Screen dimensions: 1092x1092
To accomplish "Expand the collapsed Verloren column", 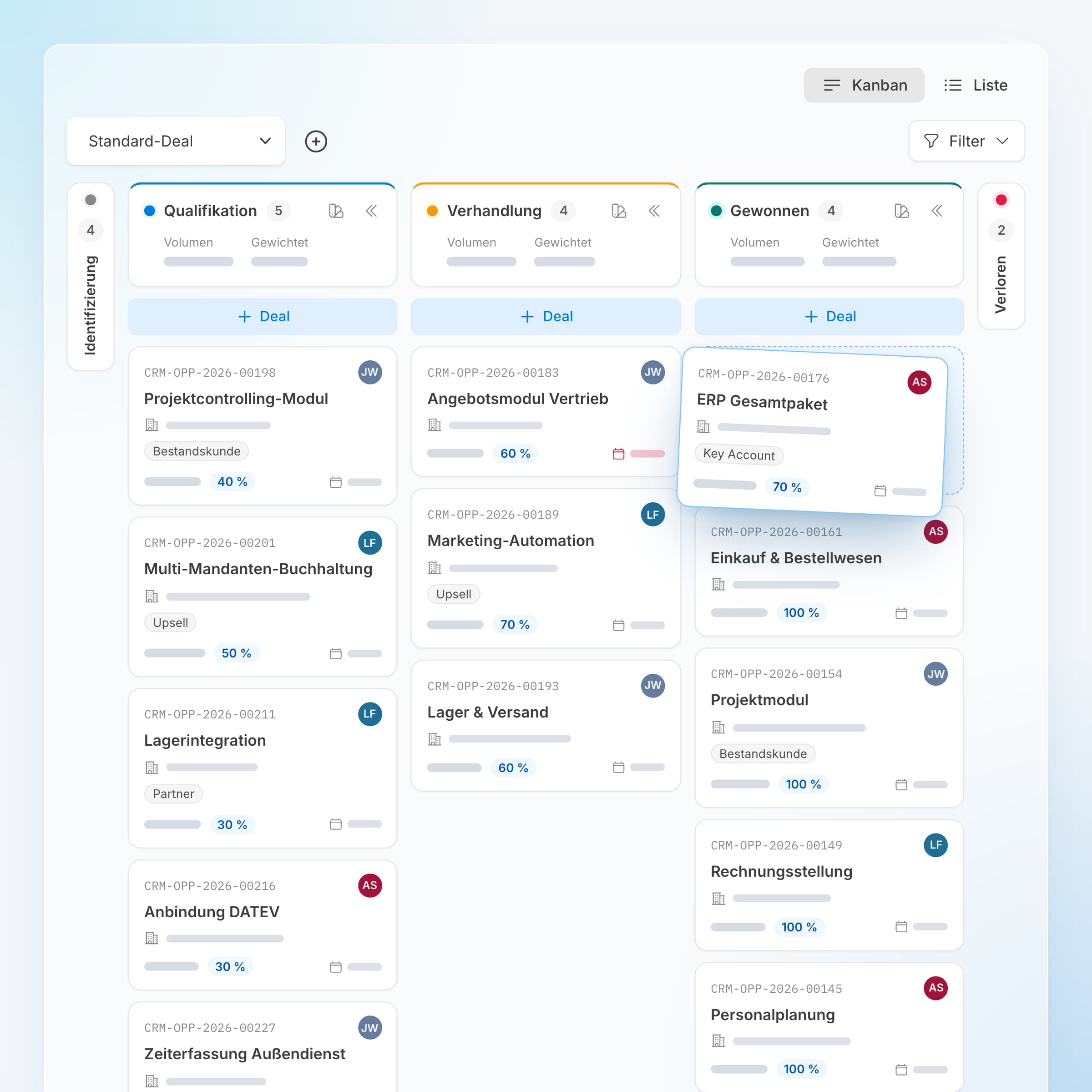I will pyautogui.click(x=1001, y=256).
